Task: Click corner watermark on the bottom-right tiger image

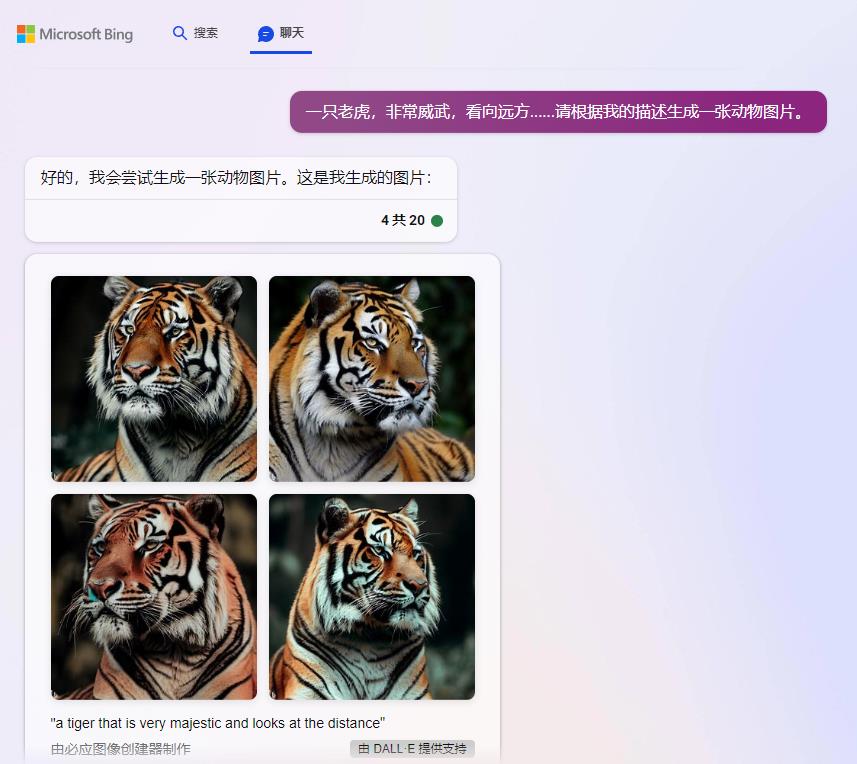Action: click(274, 694)
